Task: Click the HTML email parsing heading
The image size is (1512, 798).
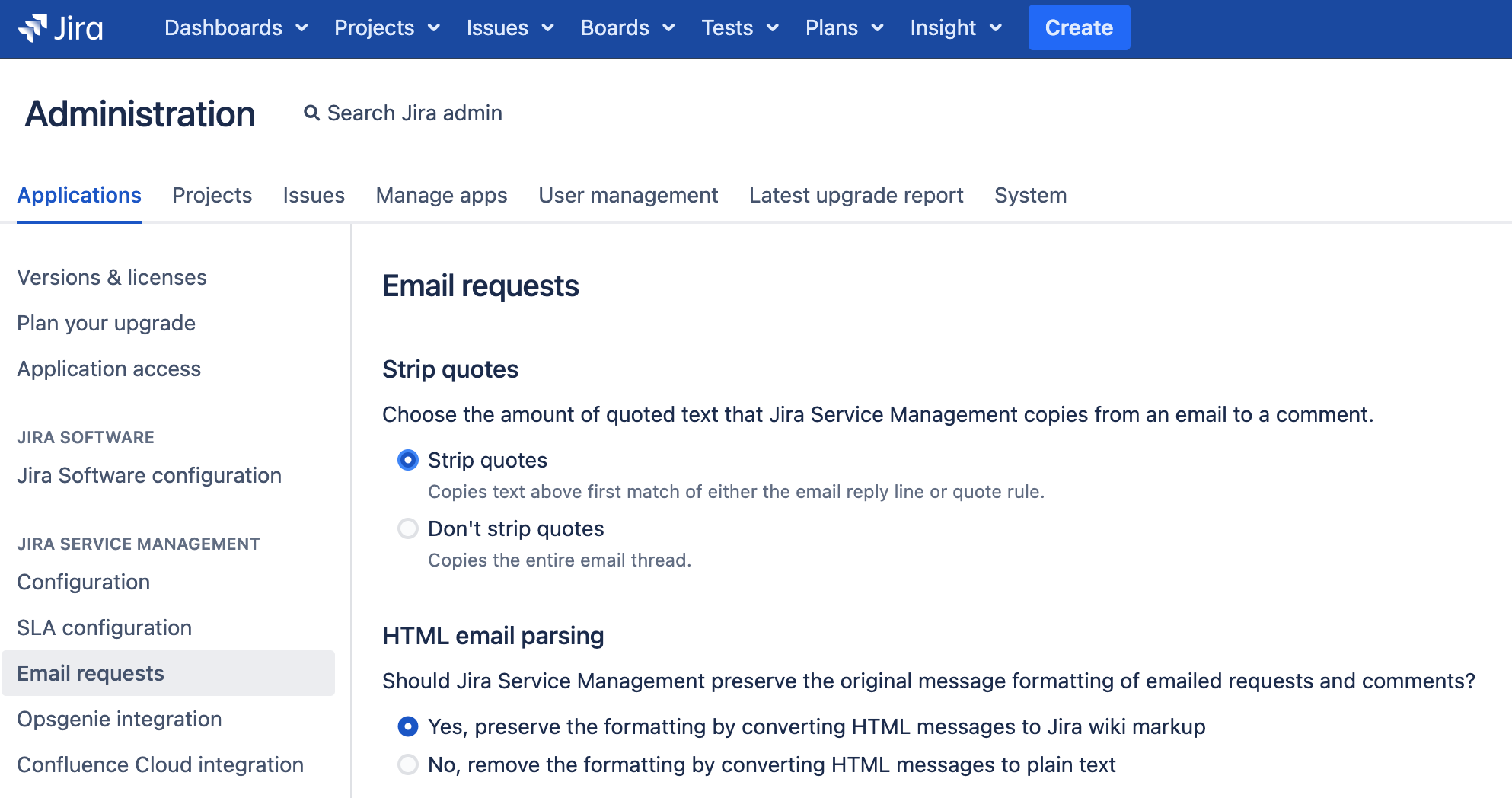Action: (493, 636)
